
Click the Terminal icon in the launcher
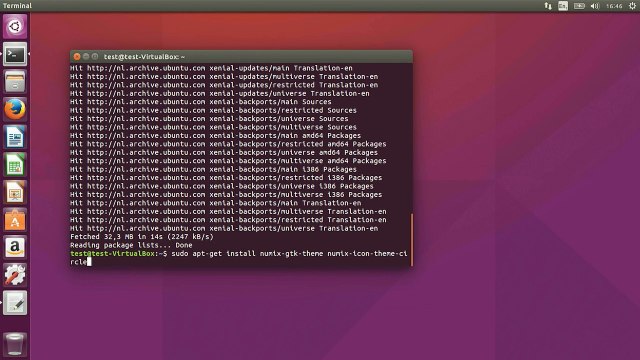[x=15, y=54]
